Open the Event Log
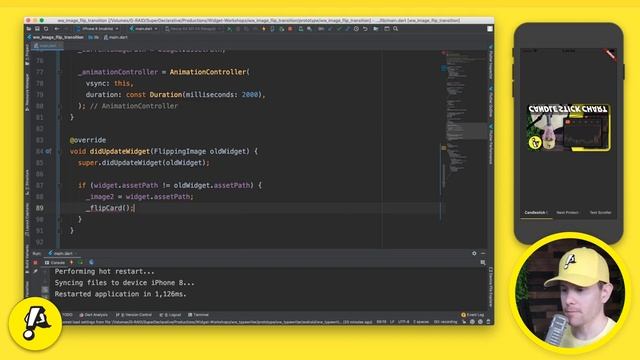 coord(472,315)
